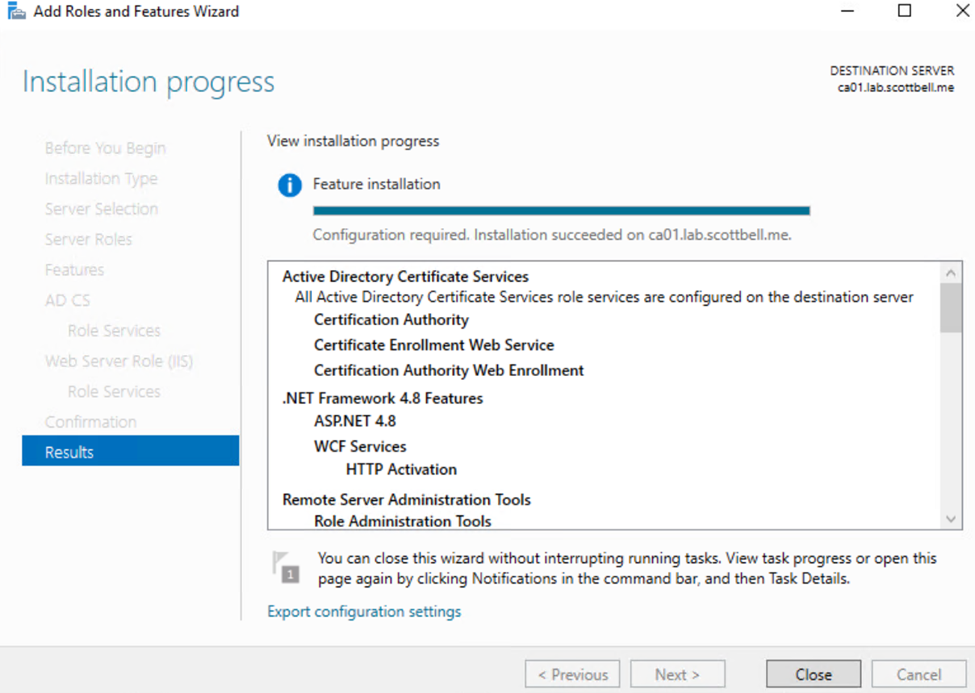Viewport: 975px width, 693px height.
Task: Click the installation progress bar
Action: click(x=561, y=211)
